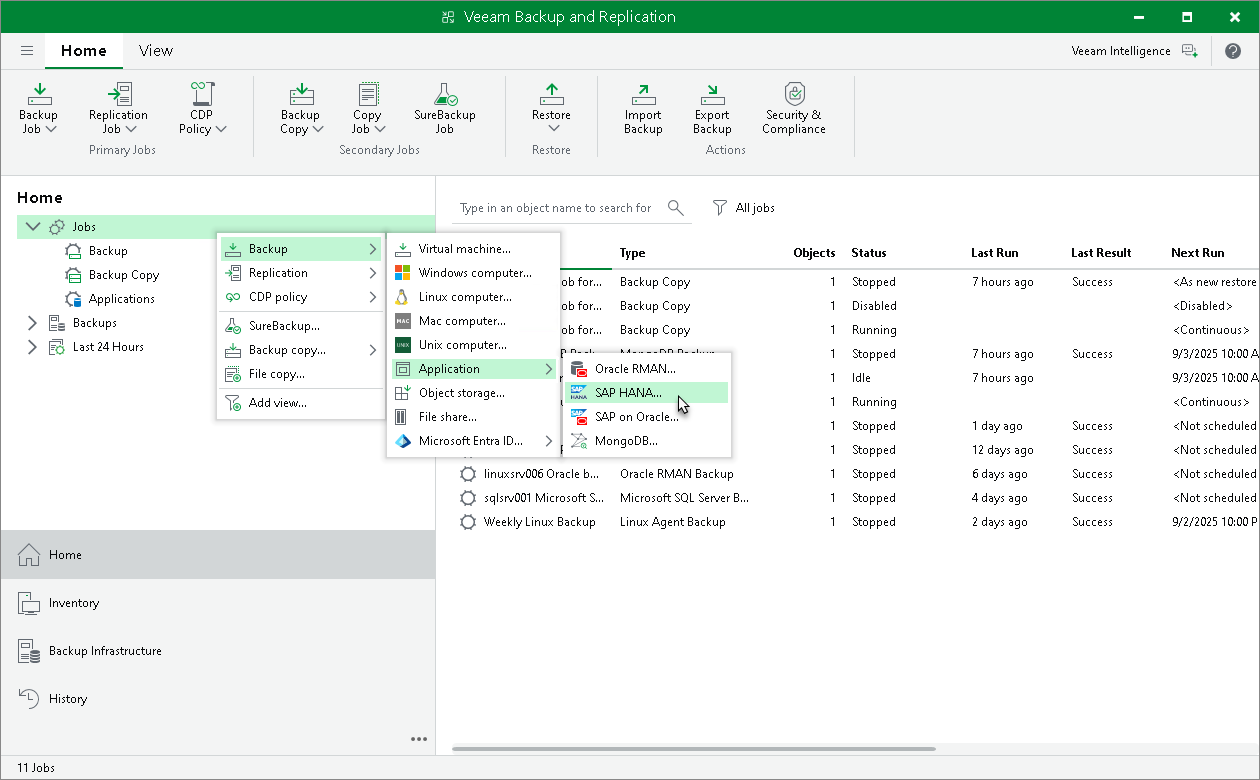The width and height of the screenshot is (1260, 780).
Task: Switch to the Home ribbon tab
Action: pyautogui.click(x=84, y=51)
